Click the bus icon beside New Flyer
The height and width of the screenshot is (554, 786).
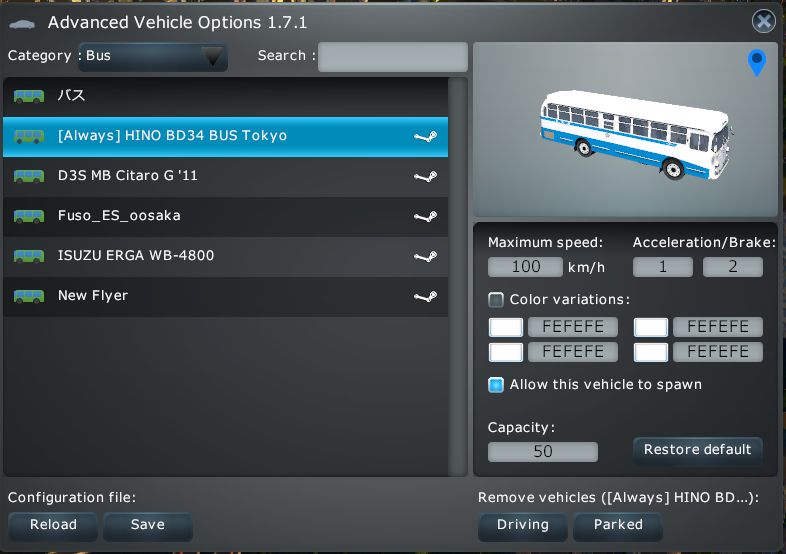coord(29,296)
